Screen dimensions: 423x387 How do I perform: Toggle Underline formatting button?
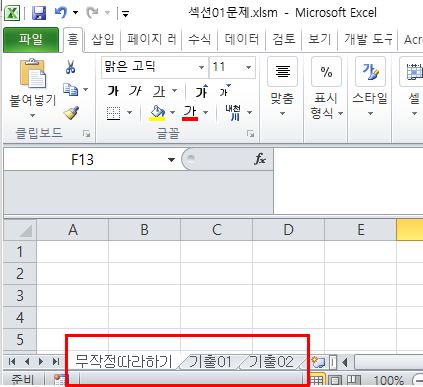point(159,91)
